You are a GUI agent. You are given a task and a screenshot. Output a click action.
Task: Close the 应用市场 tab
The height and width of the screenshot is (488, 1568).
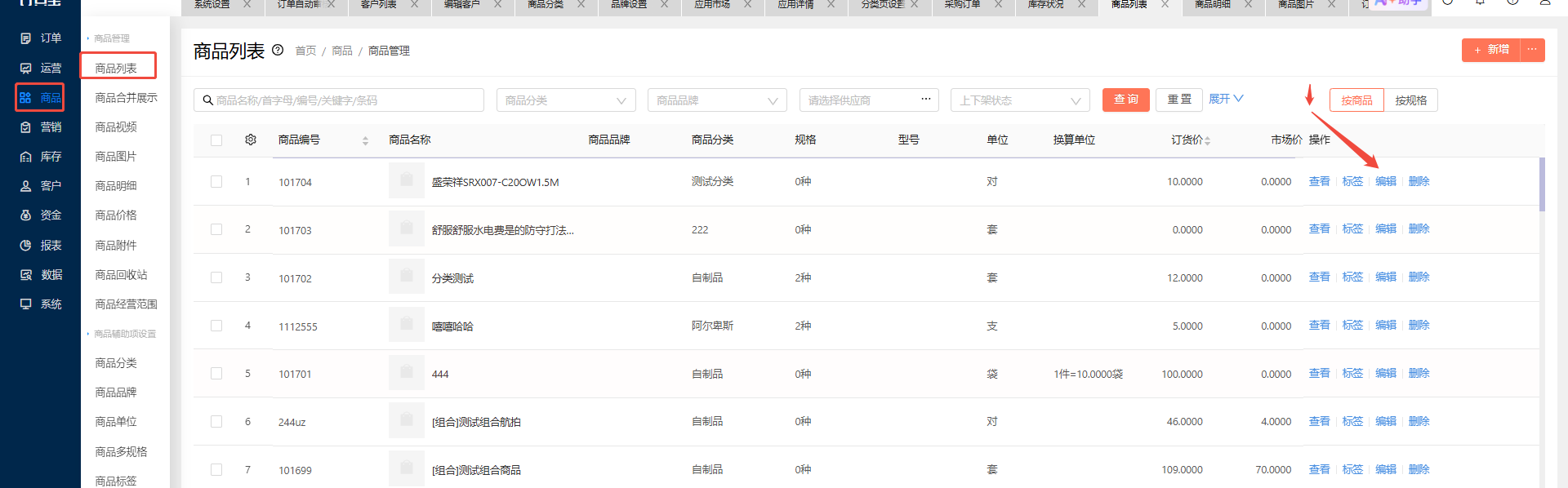tap(747, 4)
